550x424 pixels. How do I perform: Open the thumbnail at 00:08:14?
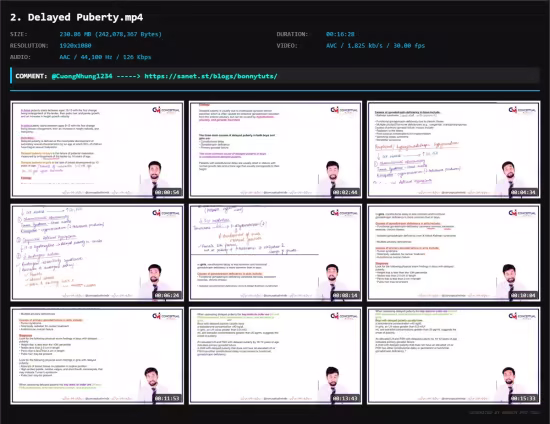[x=275, y=253]
